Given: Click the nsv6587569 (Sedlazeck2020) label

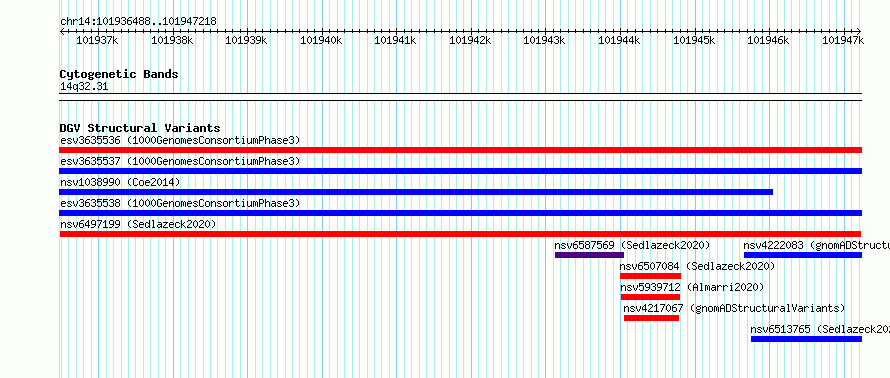Looking at the screenshot, I should (632, 245).
